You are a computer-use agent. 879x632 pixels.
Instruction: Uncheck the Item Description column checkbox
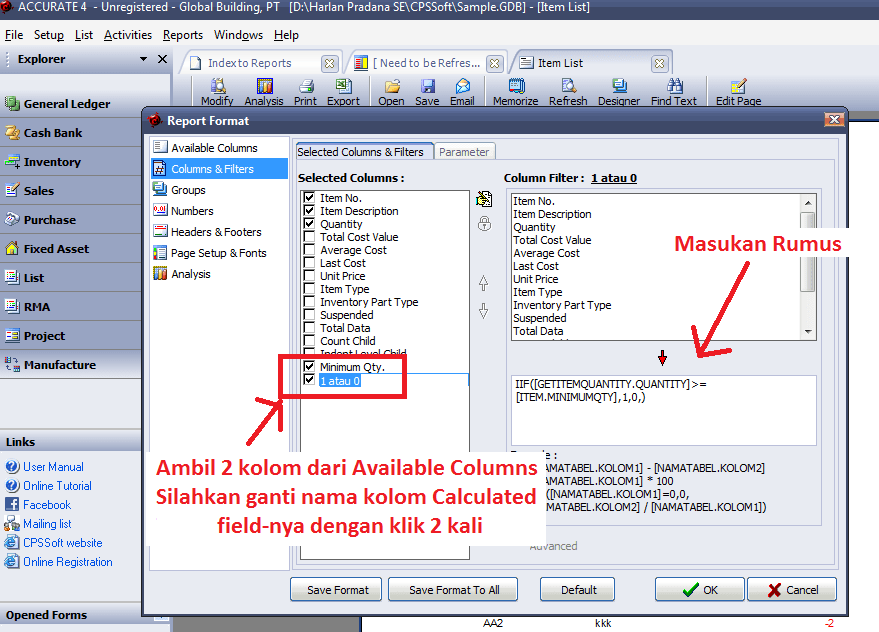309,210
